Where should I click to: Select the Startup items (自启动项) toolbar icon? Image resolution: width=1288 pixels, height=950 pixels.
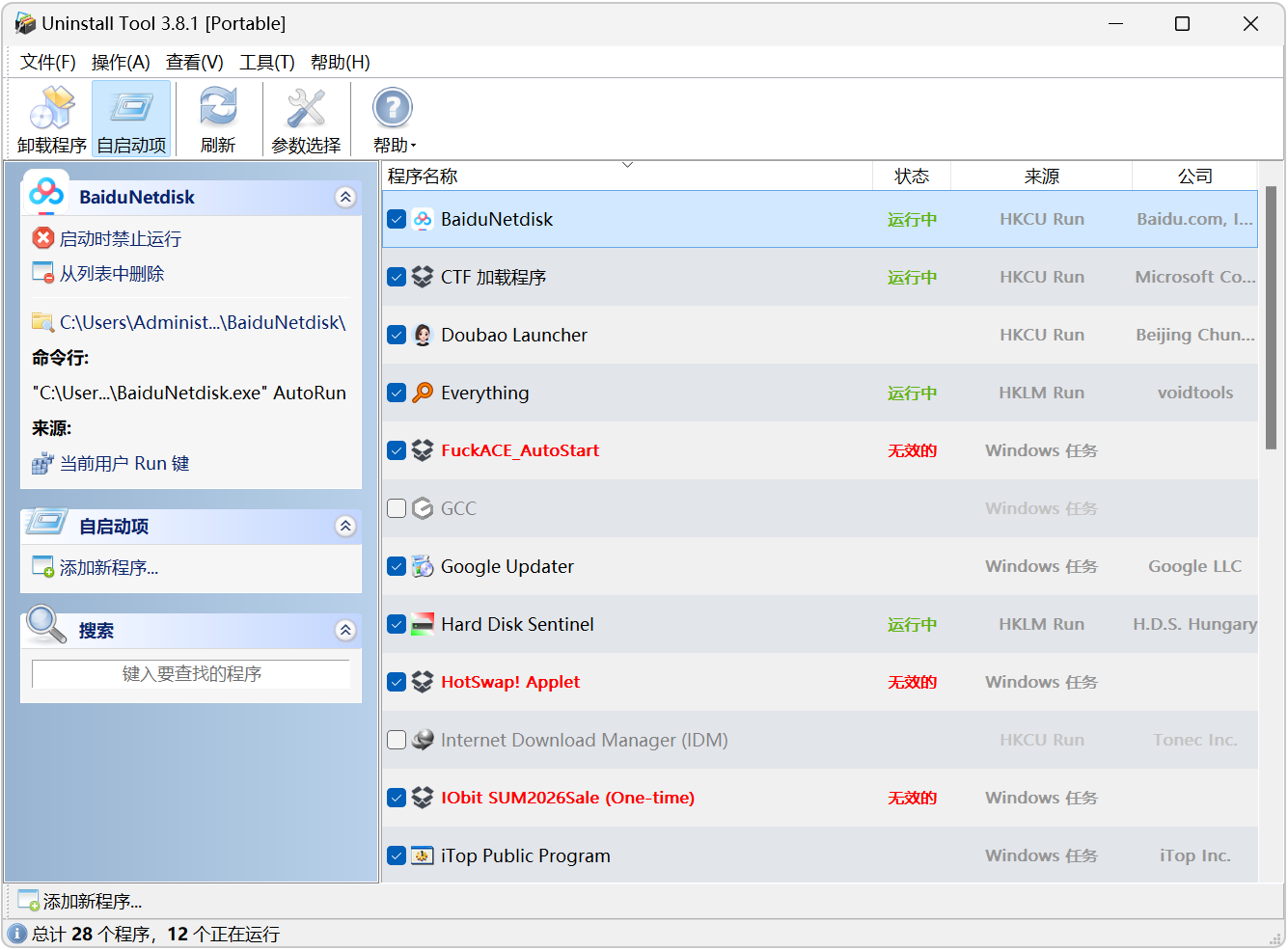[x=131, y=107]
